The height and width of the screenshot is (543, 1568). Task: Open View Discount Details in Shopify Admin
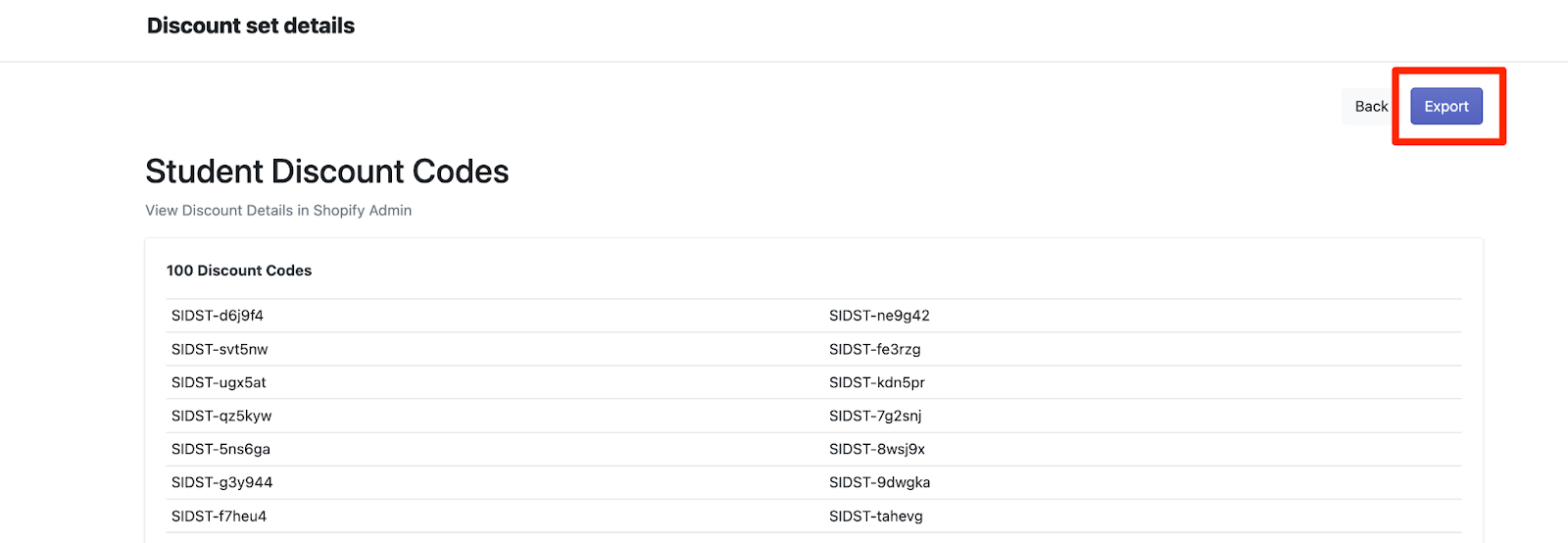278,211
